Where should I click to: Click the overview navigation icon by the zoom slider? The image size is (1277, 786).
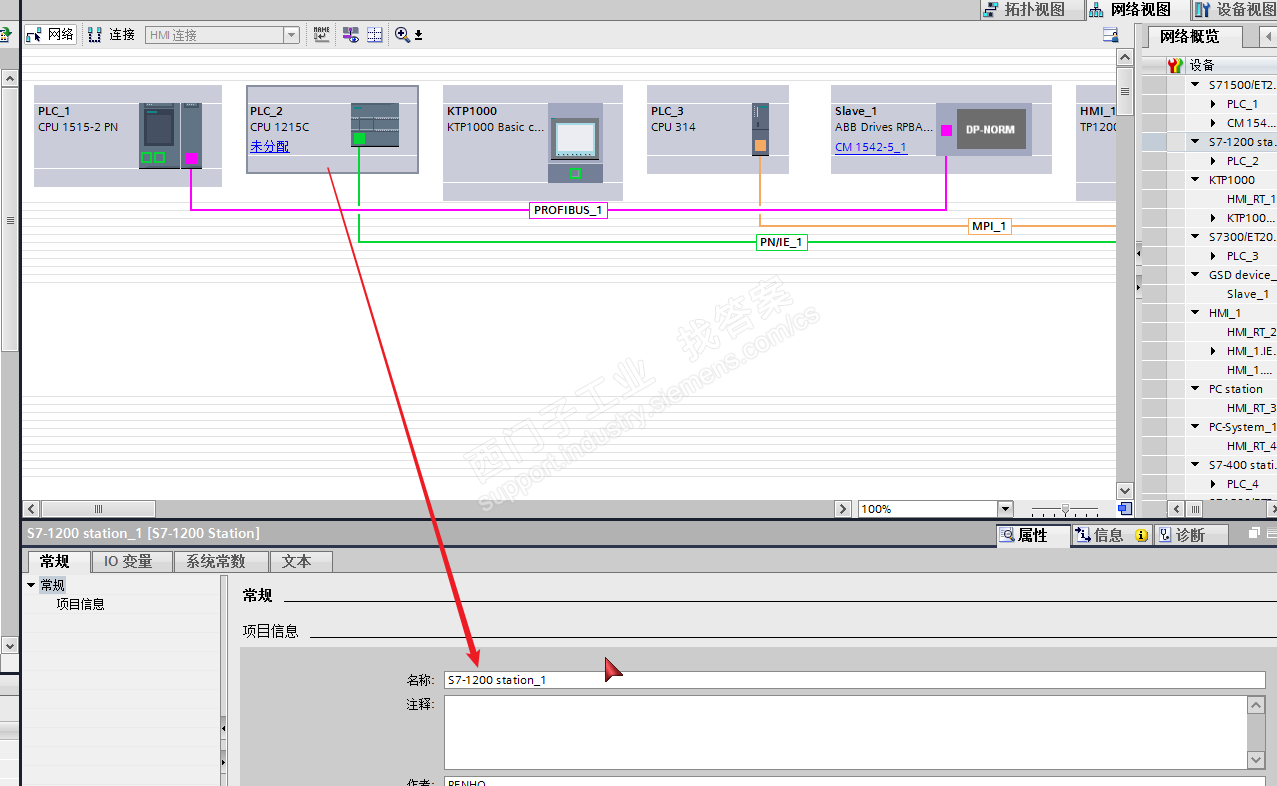[1125, 508]
